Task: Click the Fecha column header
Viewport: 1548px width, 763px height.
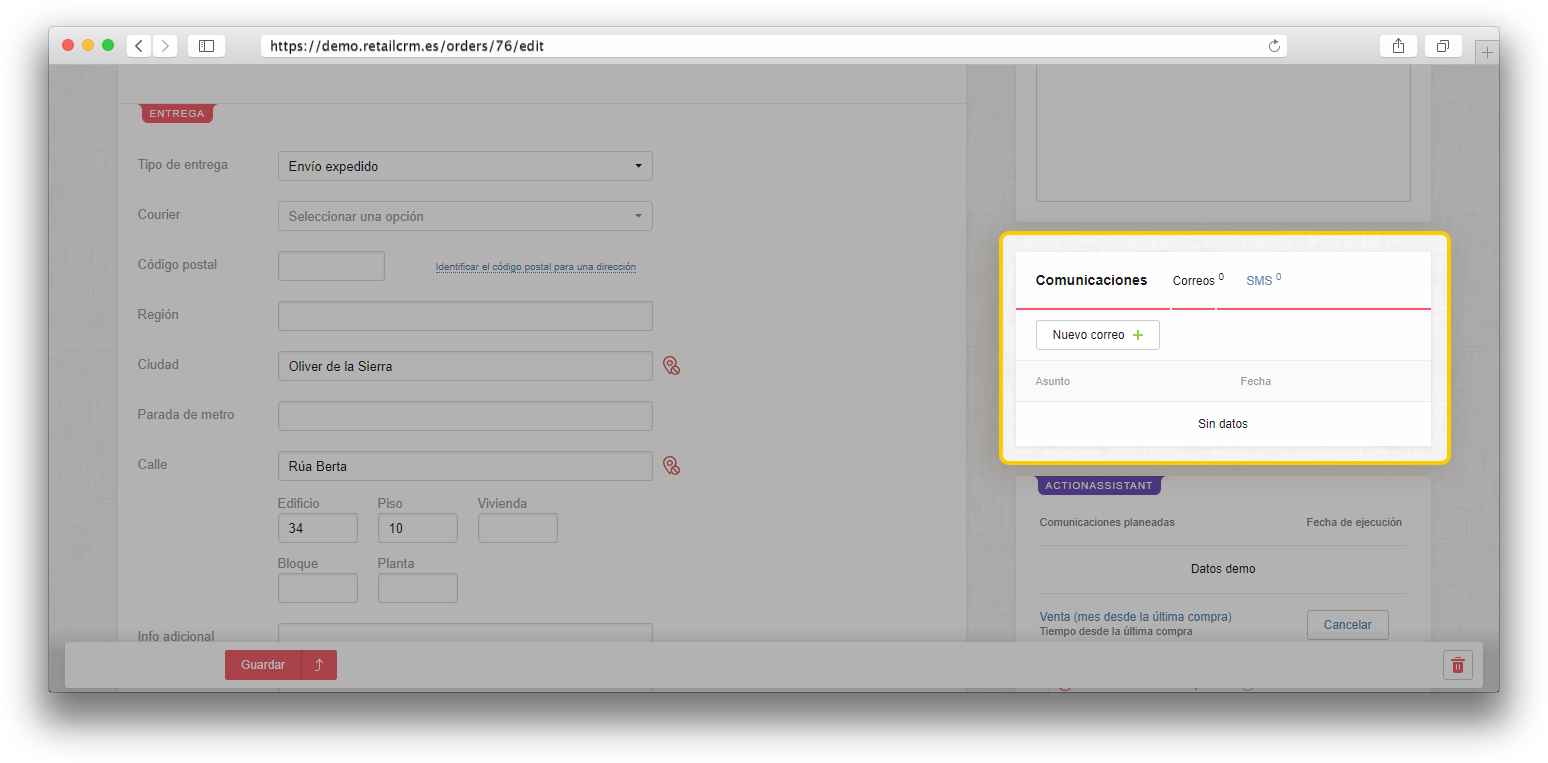Action: pyautogui.click(x=1256, y=381)
